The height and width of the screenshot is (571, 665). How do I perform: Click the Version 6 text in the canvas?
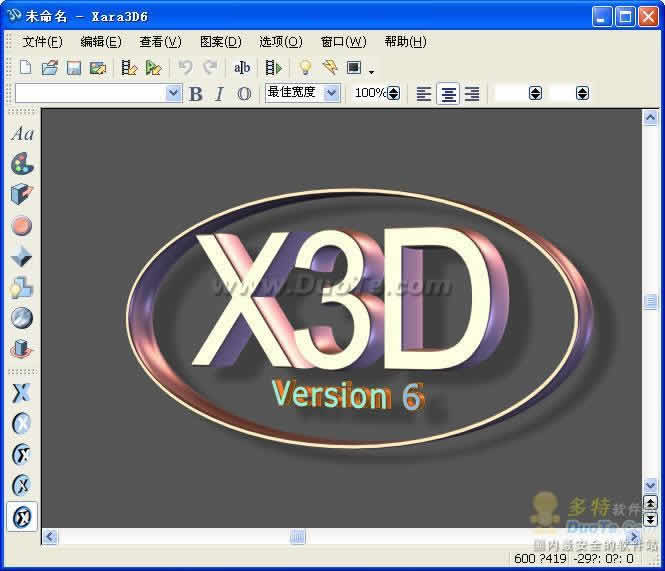[x=348, y=395]
